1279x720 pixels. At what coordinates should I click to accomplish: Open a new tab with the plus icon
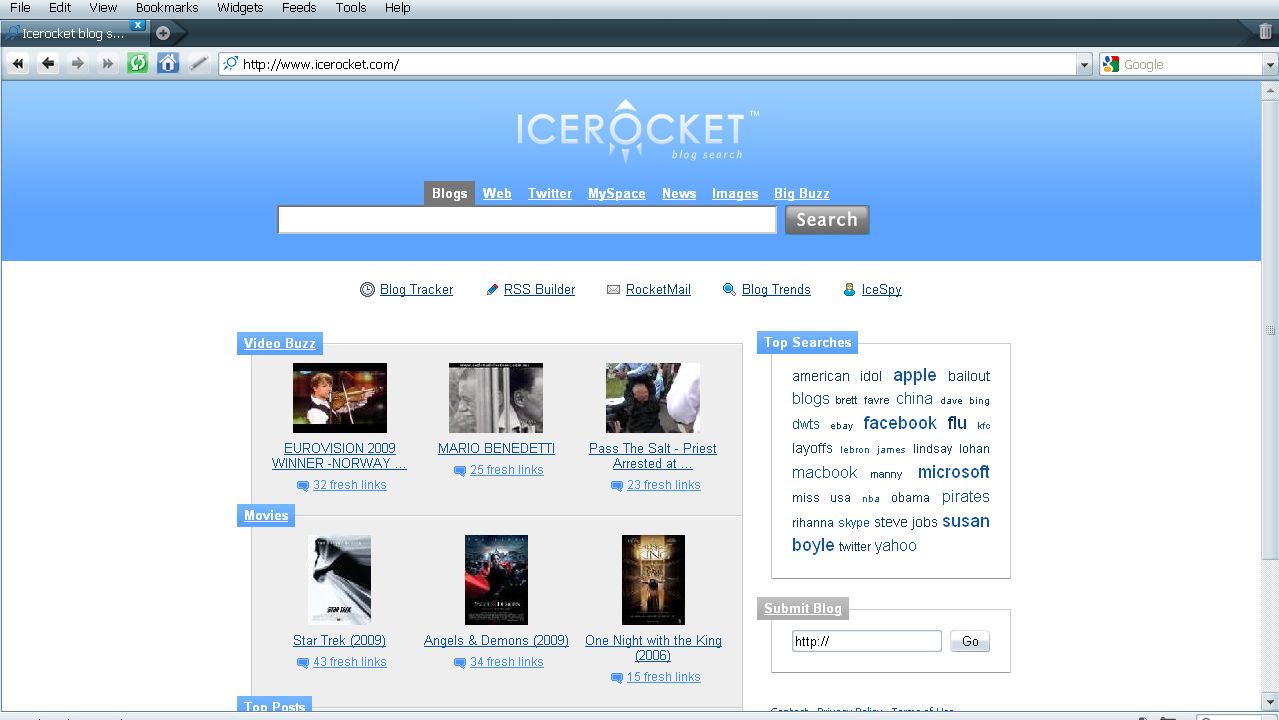(x=162, y=32)
